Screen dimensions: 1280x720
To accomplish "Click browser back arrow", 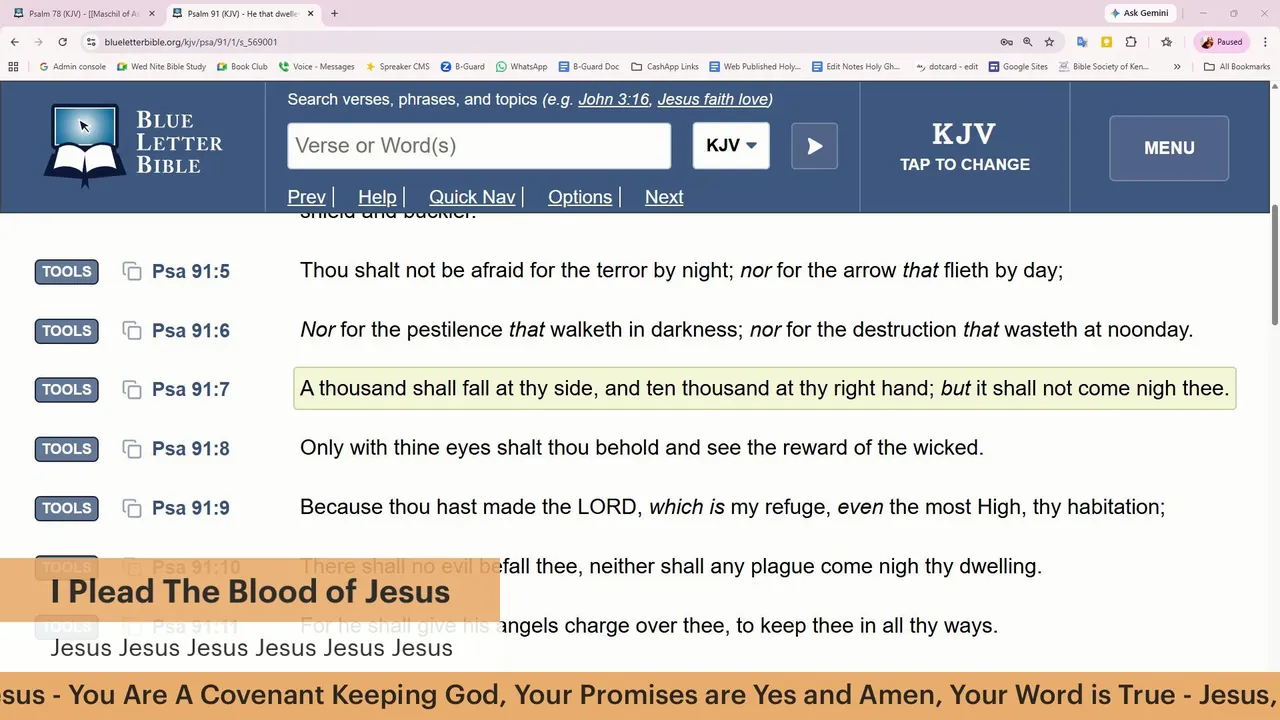I will (x=15, y=42).
